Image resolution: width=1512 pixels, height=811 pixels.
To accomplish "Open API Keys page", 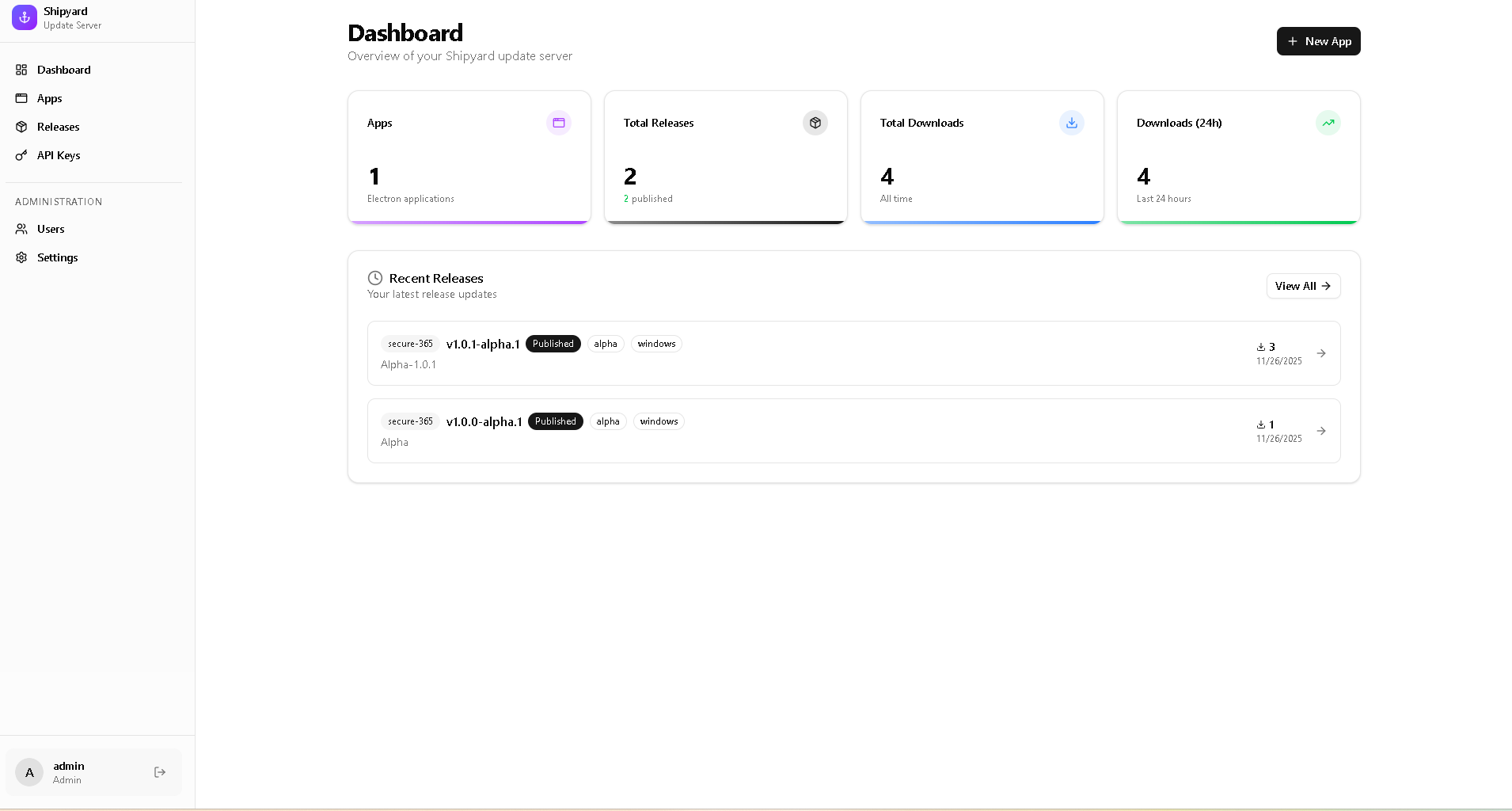I will [59, 155].
